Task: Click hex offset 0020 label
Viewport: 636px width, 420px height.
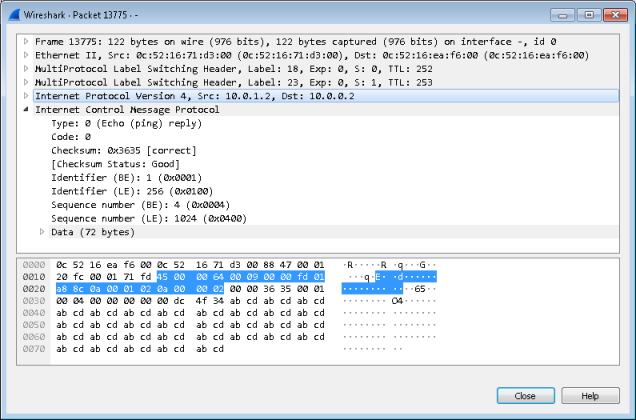Action: click(34, 289)
